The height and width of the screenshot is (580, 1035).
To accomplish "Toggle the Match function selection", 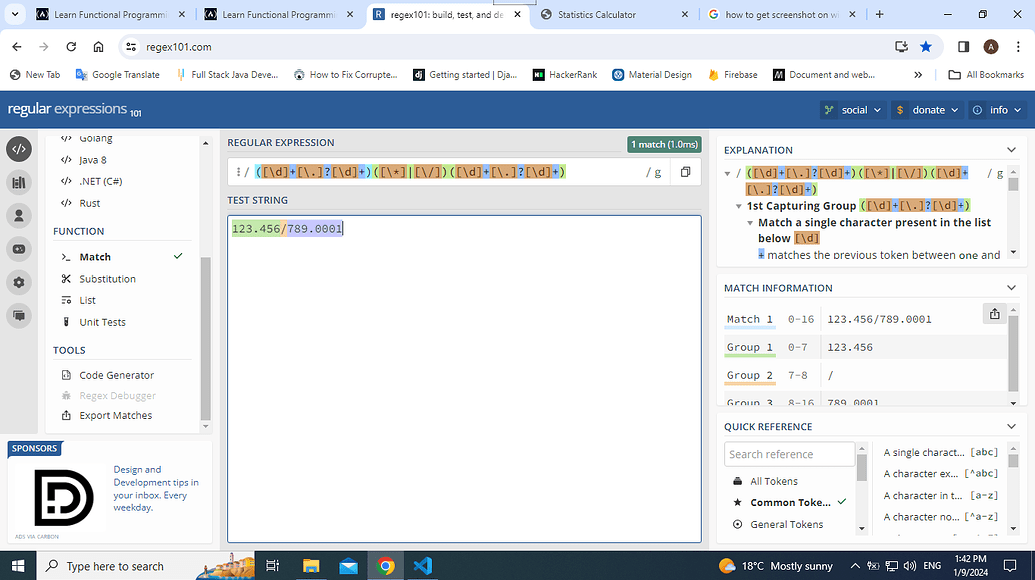I will coord(96,256).
